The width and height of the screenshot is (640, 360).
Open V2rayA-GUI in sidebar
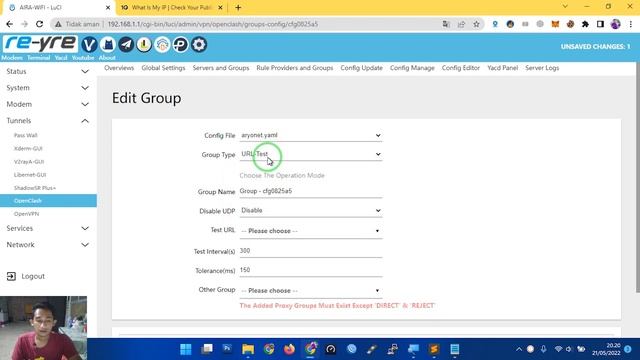click(x=29, y=162)
